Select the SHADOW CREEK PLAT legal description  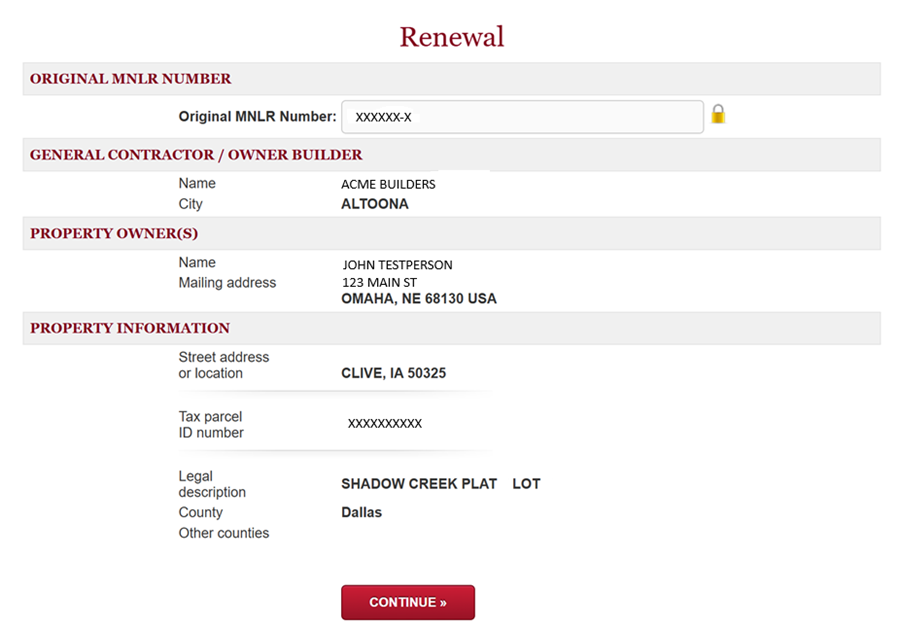(x=419, y=483)
